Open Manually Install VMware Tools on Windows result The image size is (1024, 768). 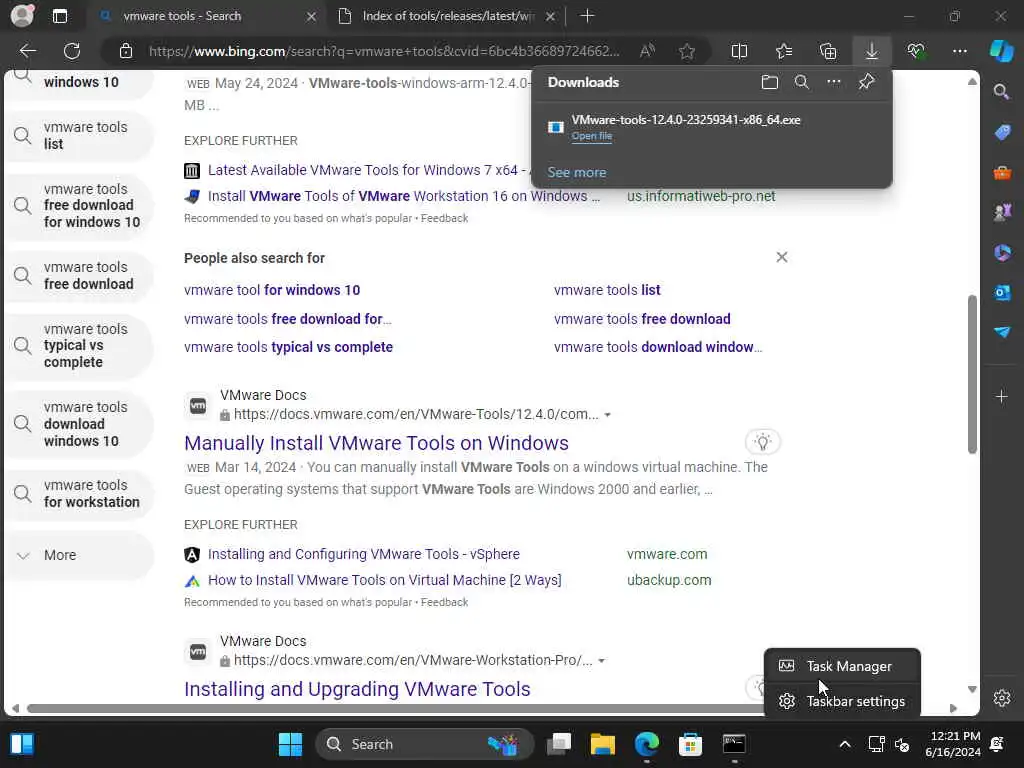(x=376, y=443)
